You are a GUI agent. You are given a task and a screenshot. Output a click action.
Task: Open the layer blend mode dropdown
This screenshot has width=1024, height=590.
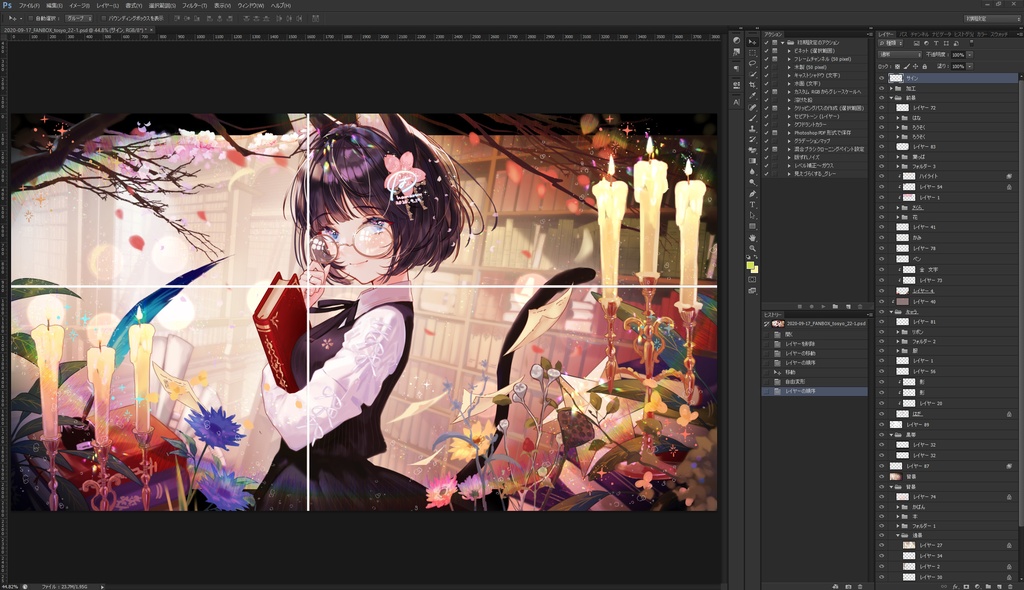899,55
